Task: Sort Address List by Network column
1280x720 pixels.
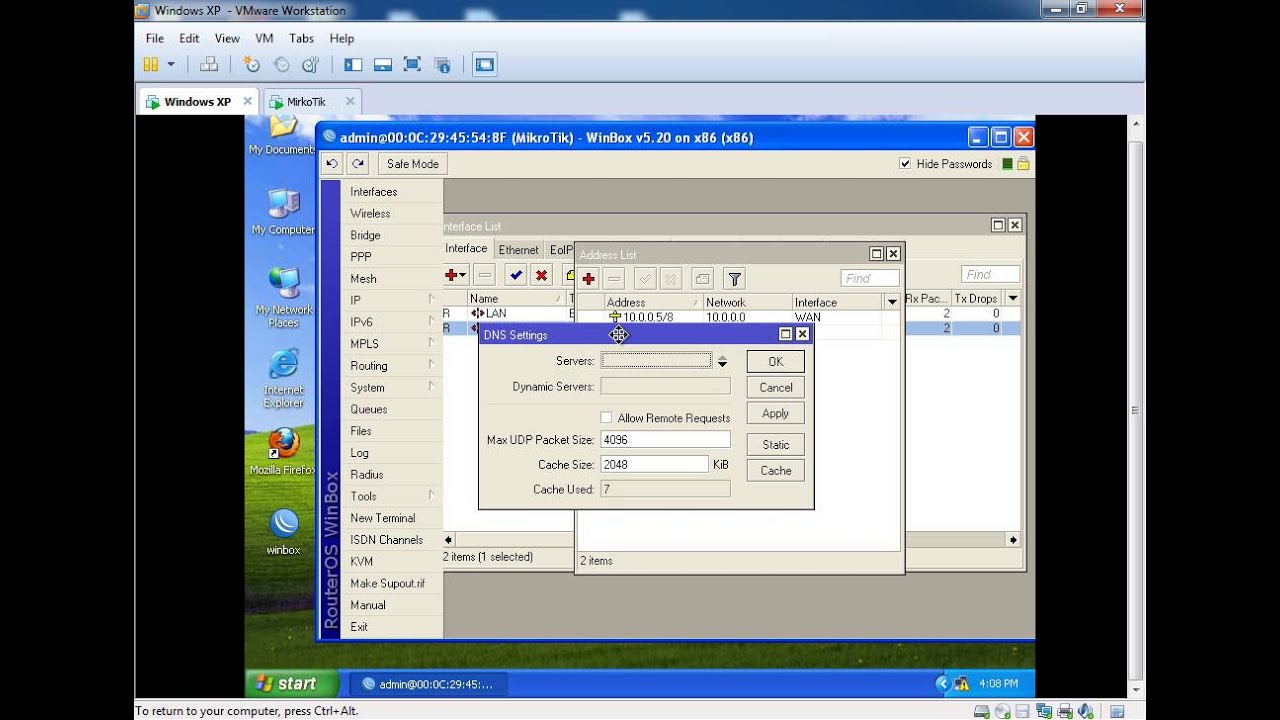Action: coord(747,302)
